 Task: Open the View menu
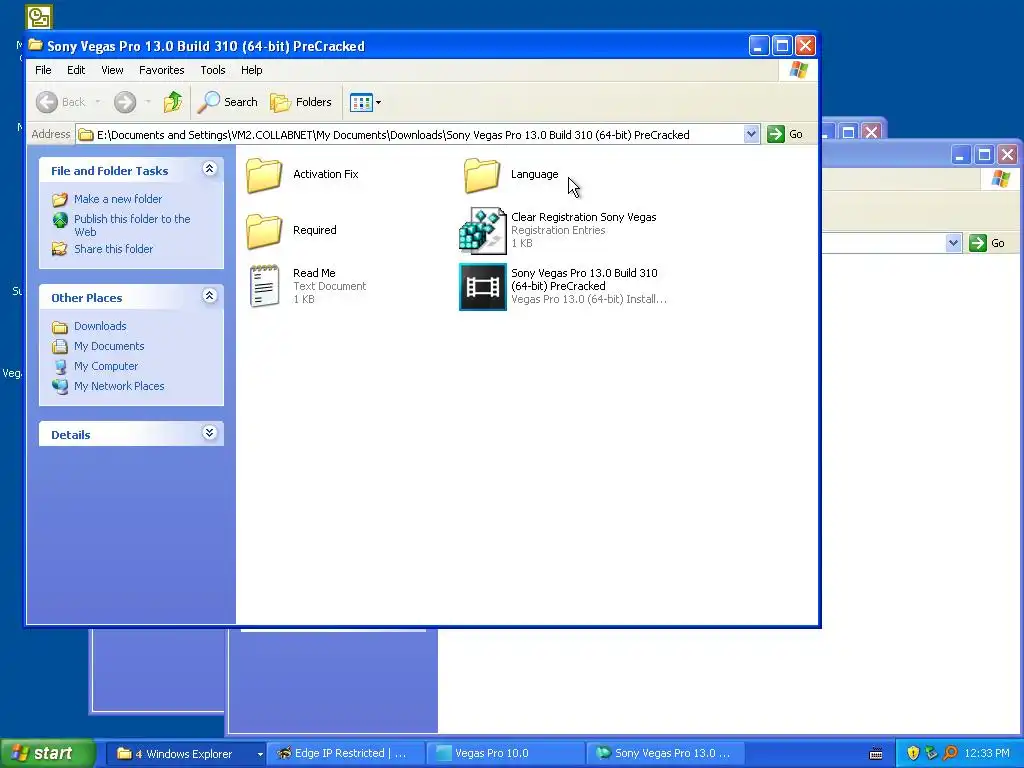(112, 70)
